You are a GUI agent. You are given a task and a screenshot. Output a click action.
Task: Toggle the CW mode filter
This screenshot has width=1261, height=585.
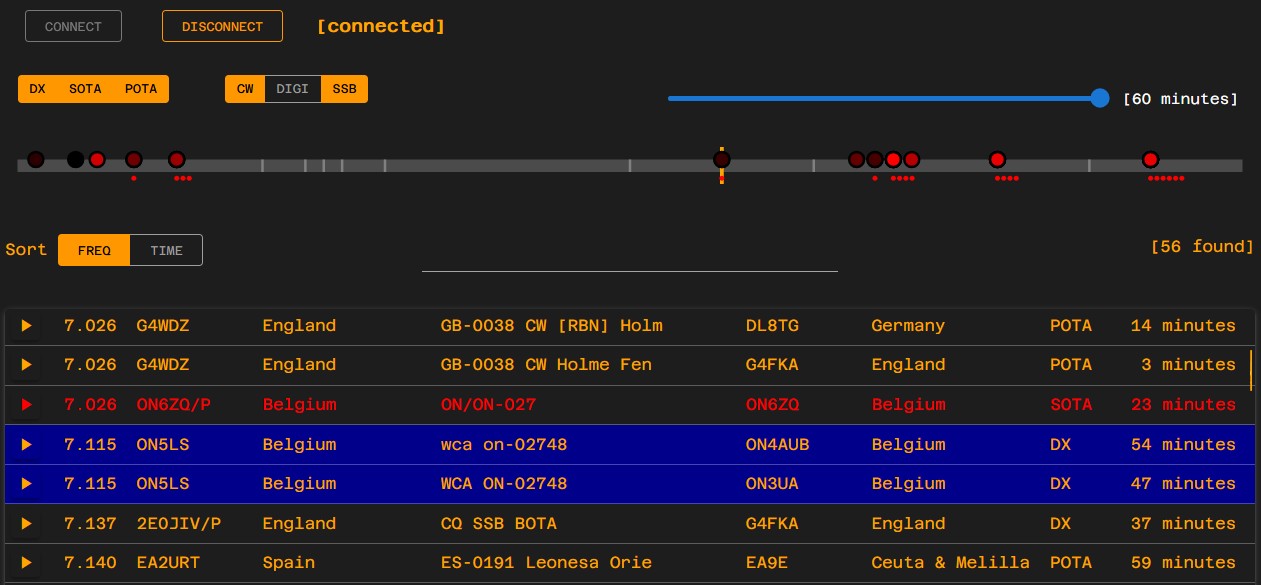[x=245, y=89]
